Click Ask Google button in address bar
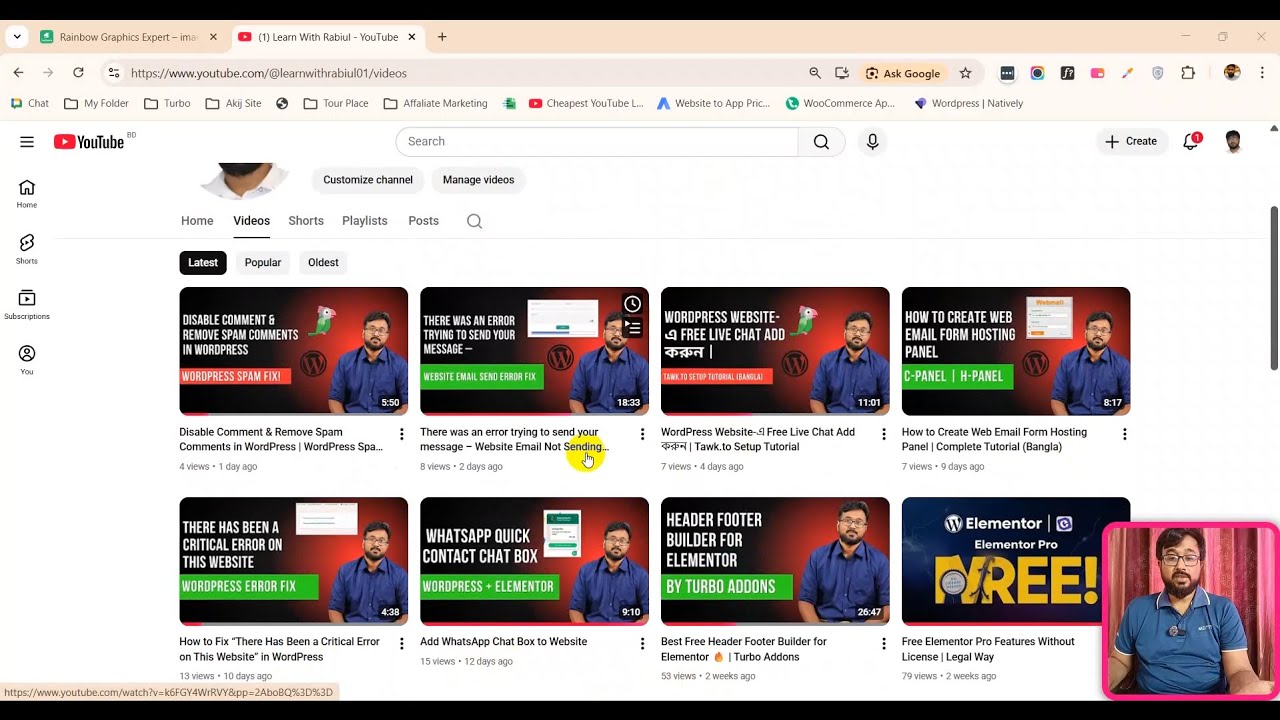The image size is (1280, 720). click(x=903, y=73)
